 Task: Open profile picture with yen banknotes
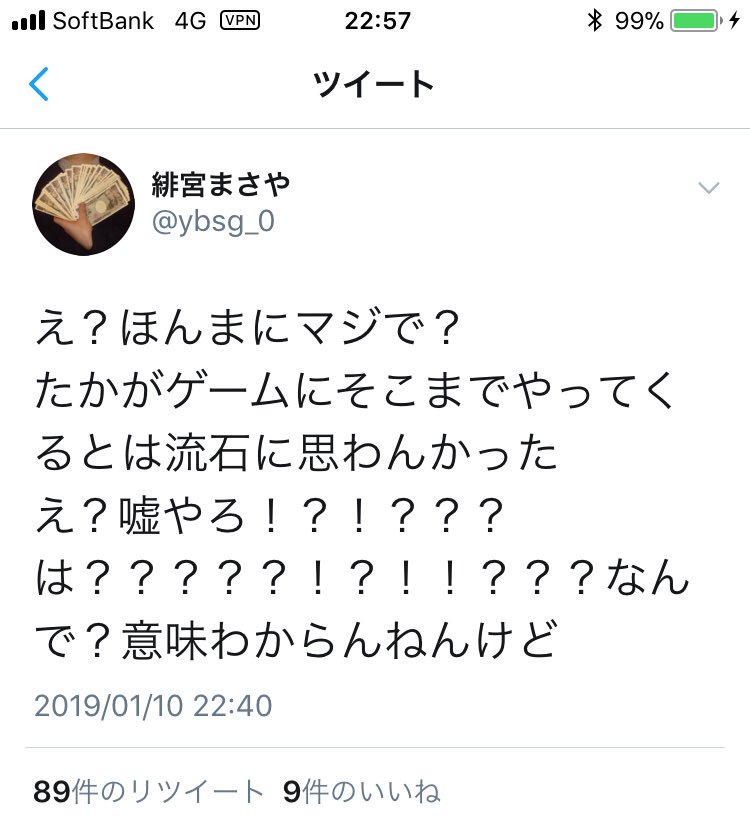pyautogui.click(x=84, y=205)
